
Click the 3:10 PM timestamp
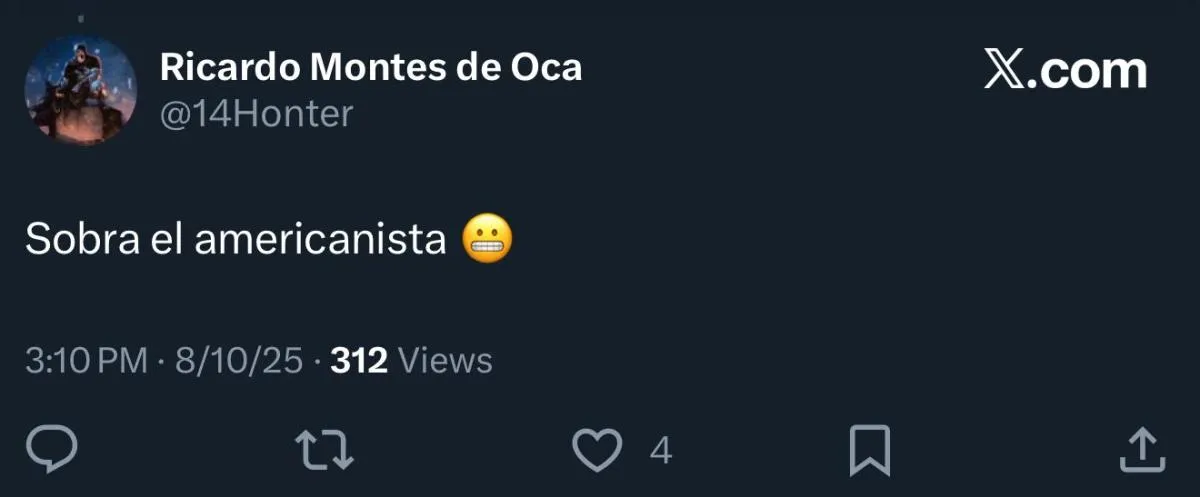pyautogui.click(x=86, y=360)
